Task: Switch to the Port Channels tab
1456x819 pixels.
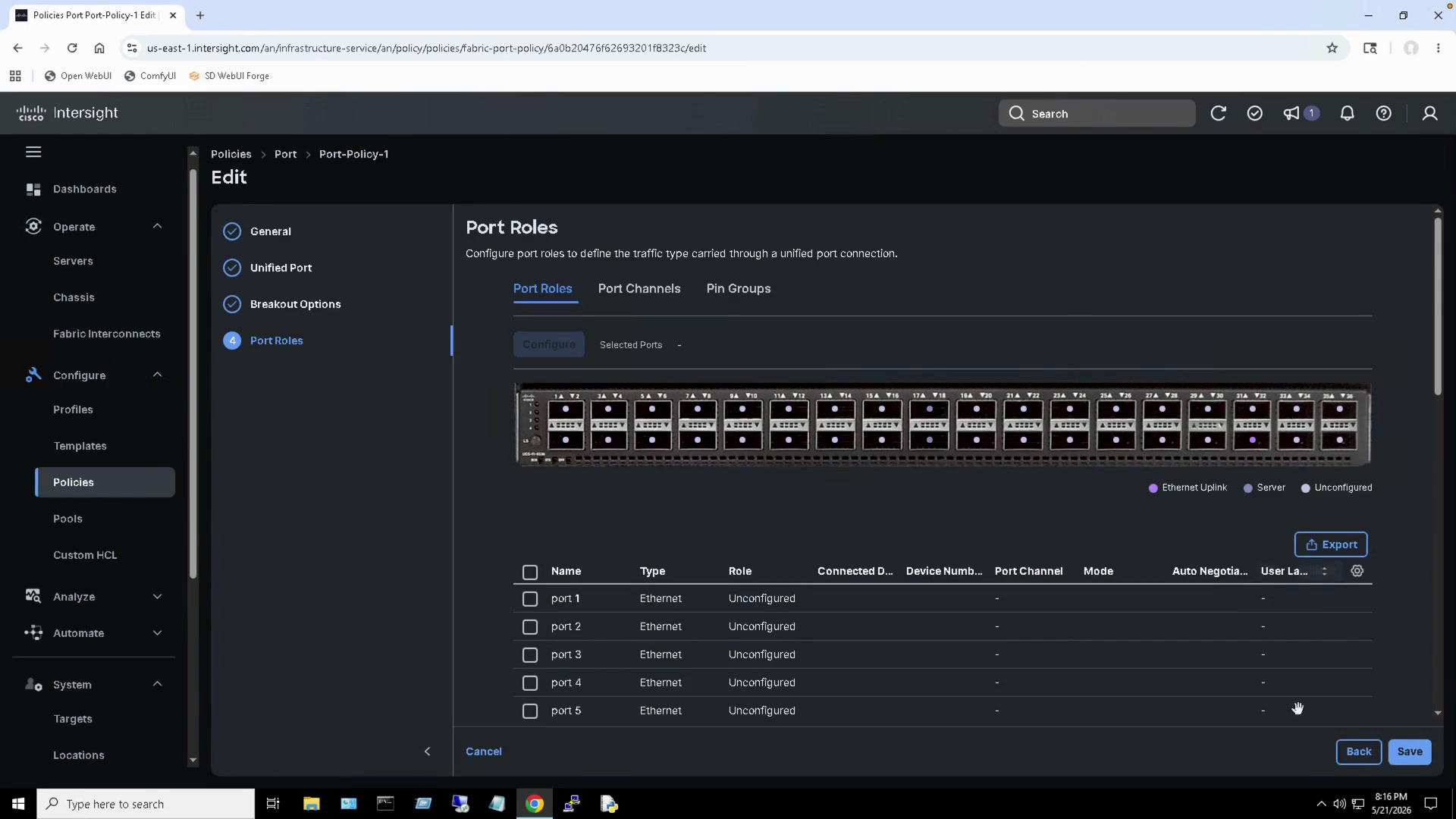Action: 639,289
